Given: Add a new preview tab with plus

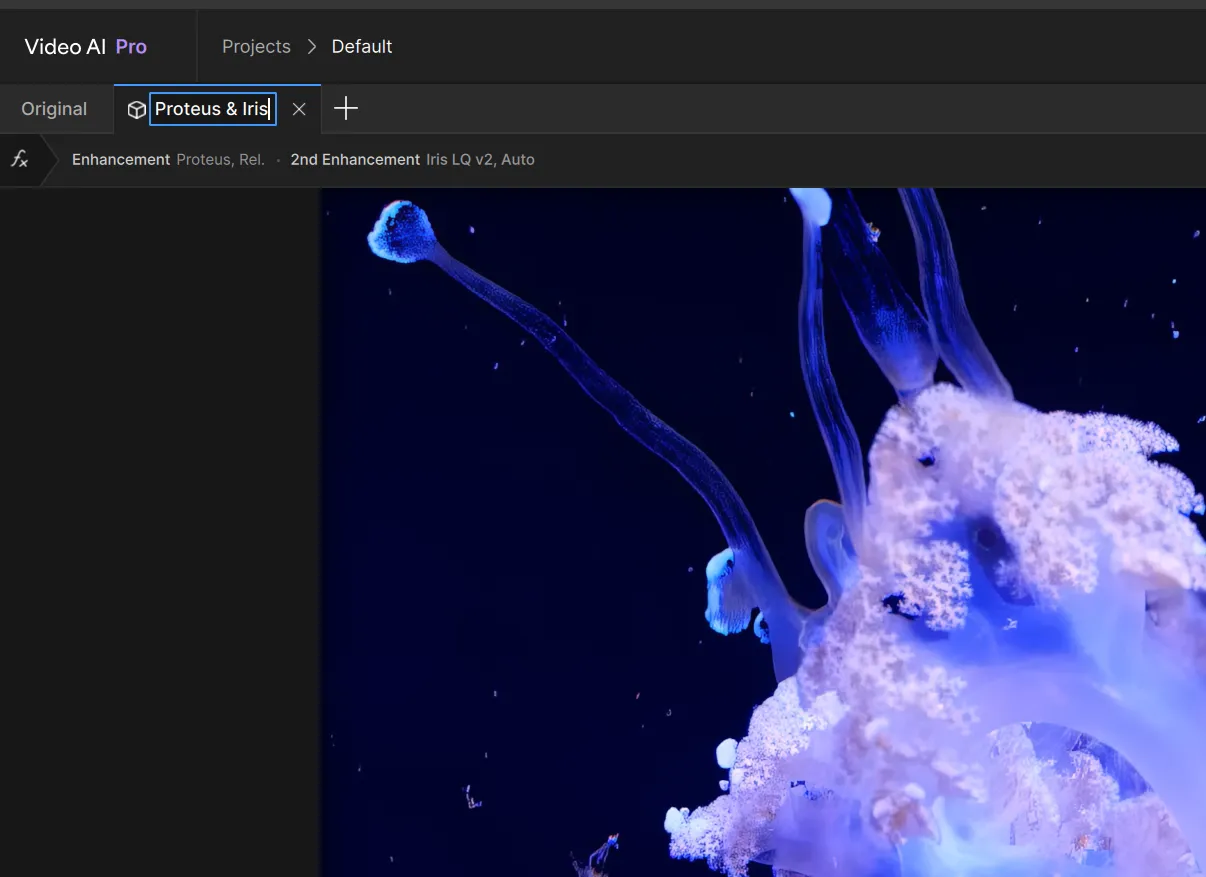Looking at the screenshot, I should (x=345, y=109).
